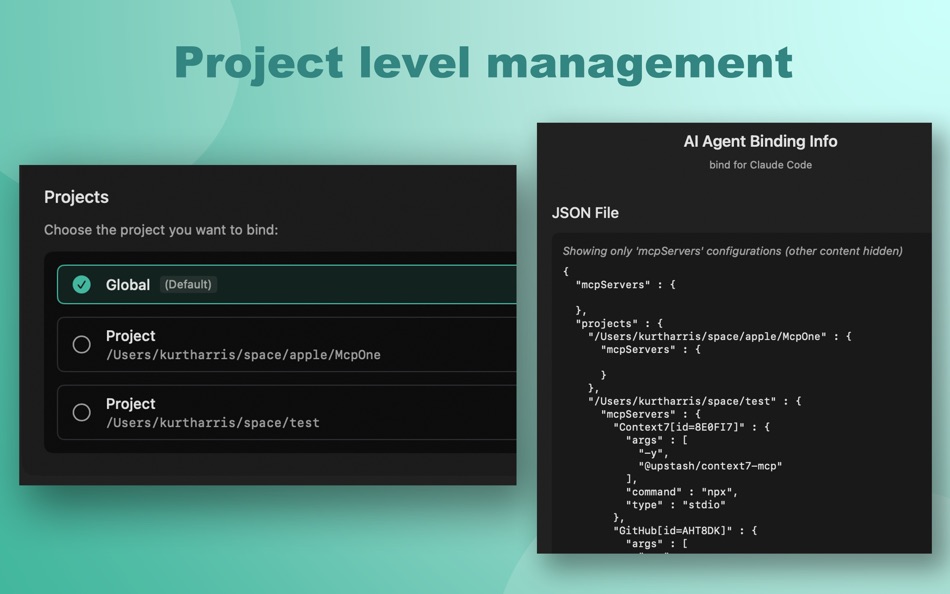
Task: Click the "type" : "stdio" JSON line
Action: (676, 504)
